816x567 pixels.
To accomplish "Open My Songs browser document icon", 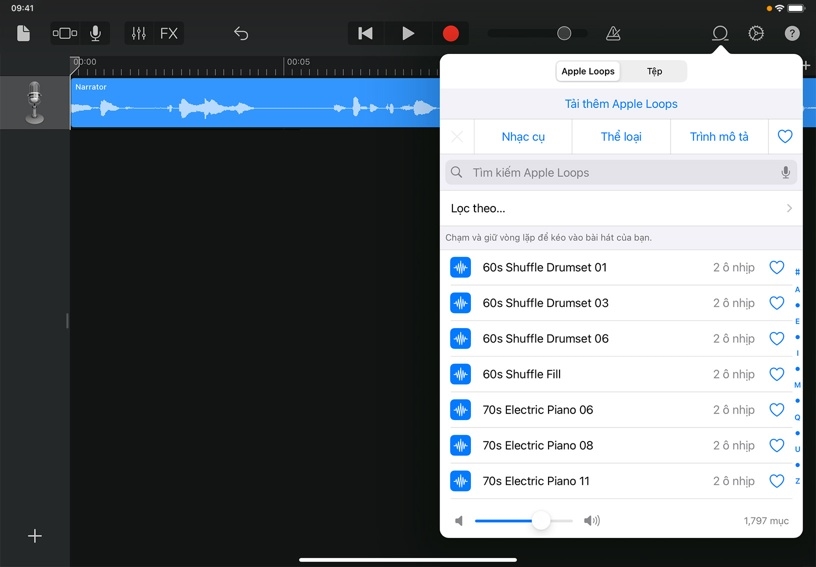I will coord(24,34).
